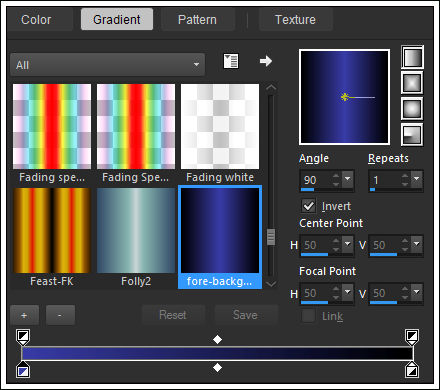
Task: Click the scrollbar down arrow in gradient list
Action: [x=271, y=284]
